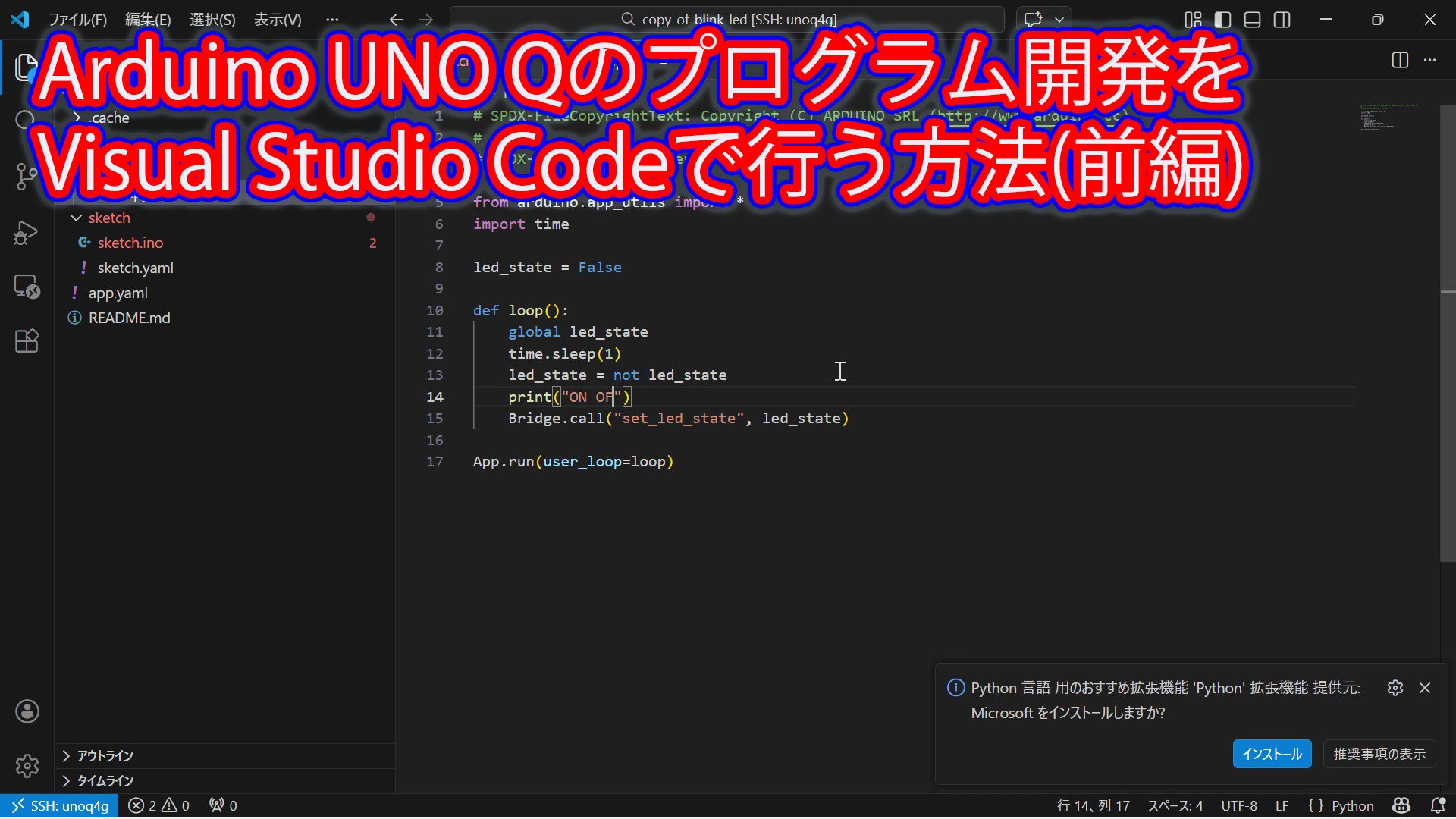Open the Source Control view
The width and height of the screenshot is (1456, 819).
pyautogui.click(x=27, y=176)
